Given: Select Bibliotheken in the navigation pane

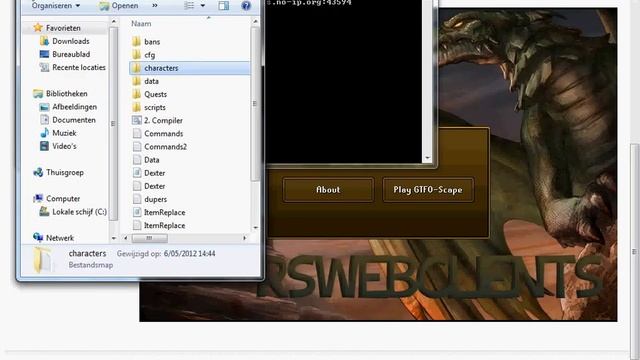Looking at the screenshot, I should pyautogui.click(x=67, y=93).
